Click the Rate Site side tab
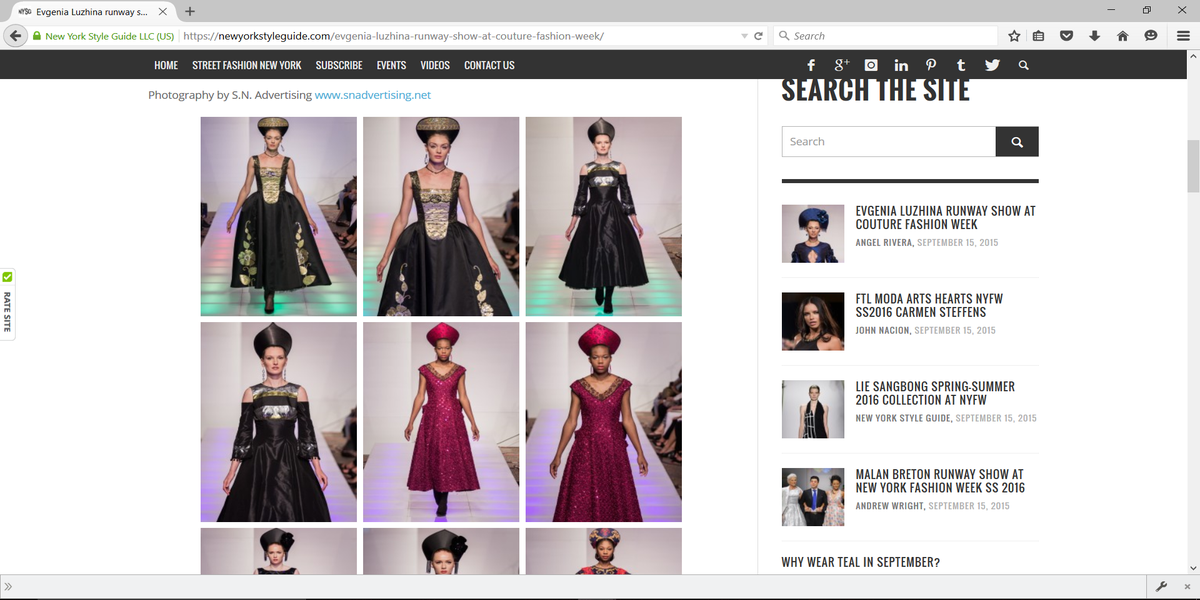Viewport: 1200px width, 600px height. [x=7, y=305]
